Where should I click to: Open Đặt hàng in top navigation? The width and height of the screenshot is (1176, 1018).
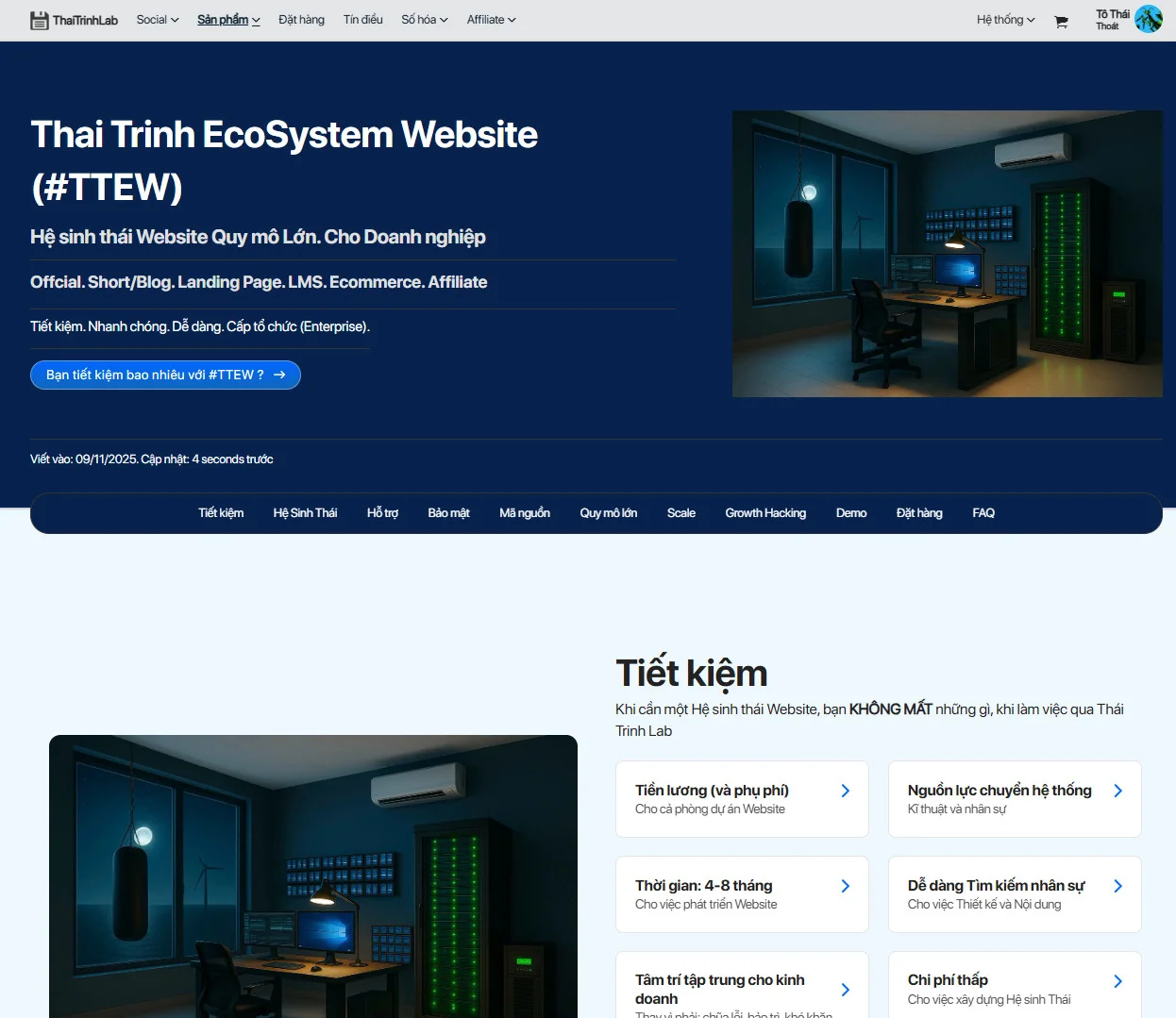click(301, 20)
